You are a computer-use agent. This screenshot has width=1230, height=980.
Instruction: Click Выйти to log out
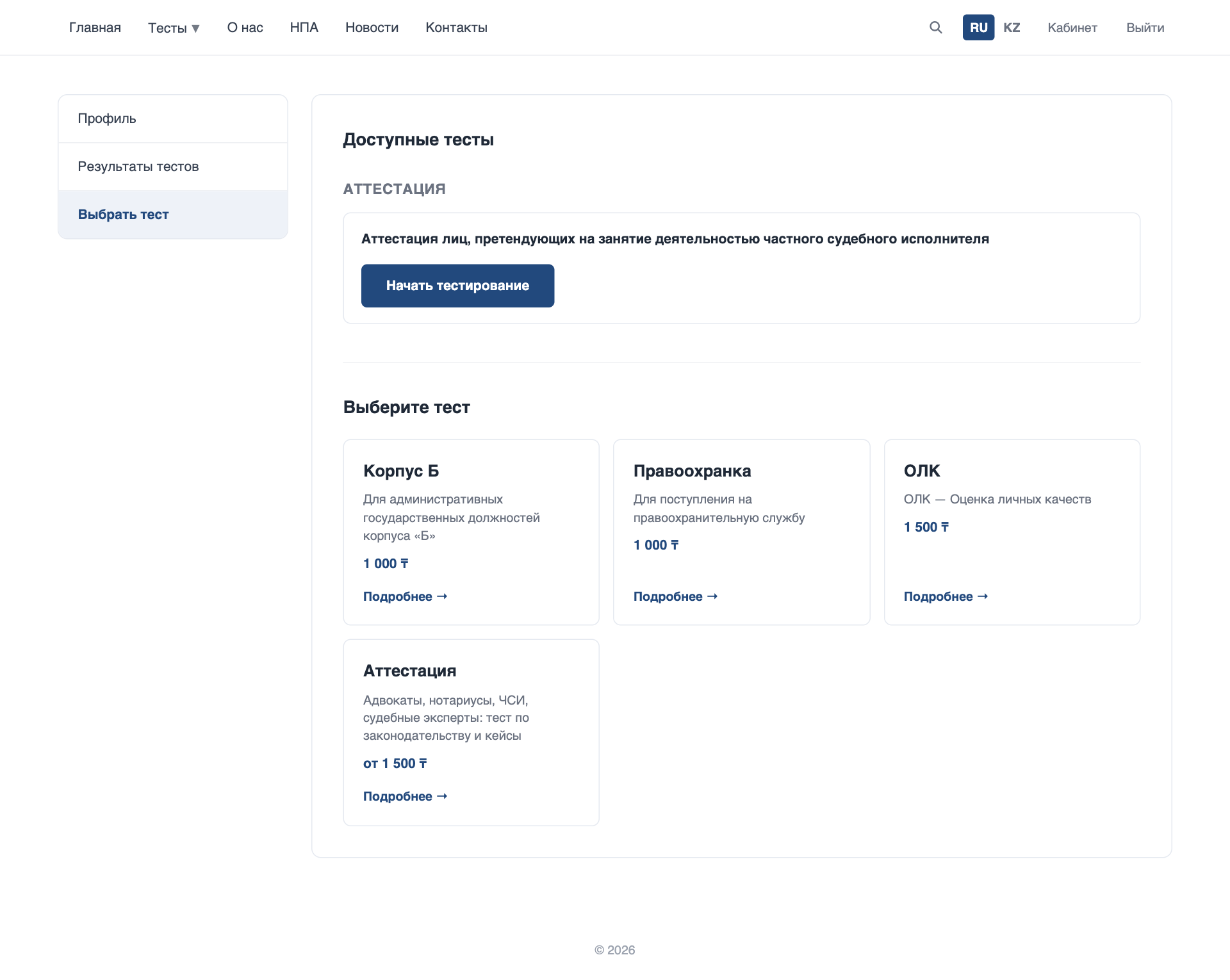tap(1145, 28)
